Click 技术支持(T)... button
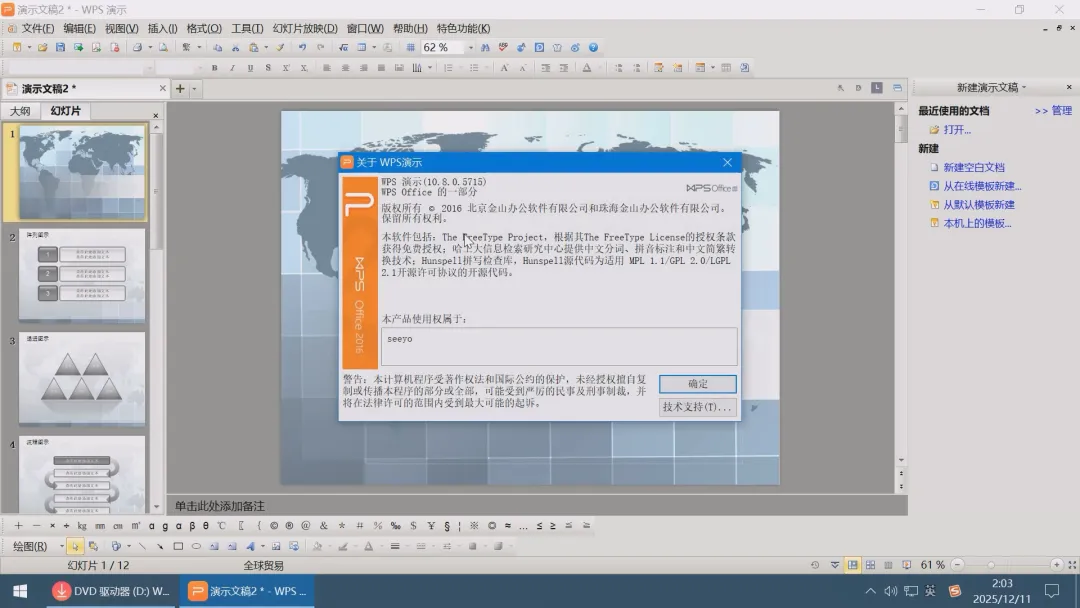 click(698, 407)
